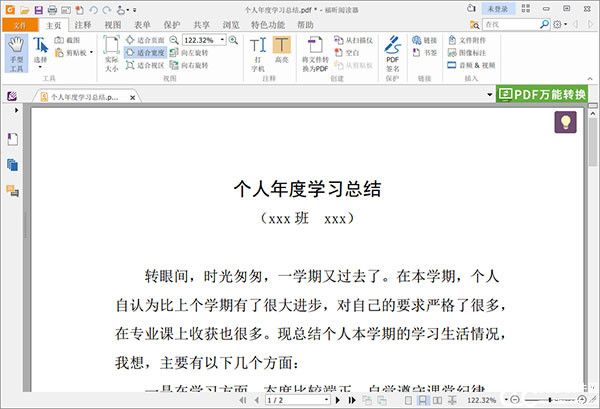Click the Not Logged In (未登录) button
Screen dimensions: 600x409
(497, 9)
